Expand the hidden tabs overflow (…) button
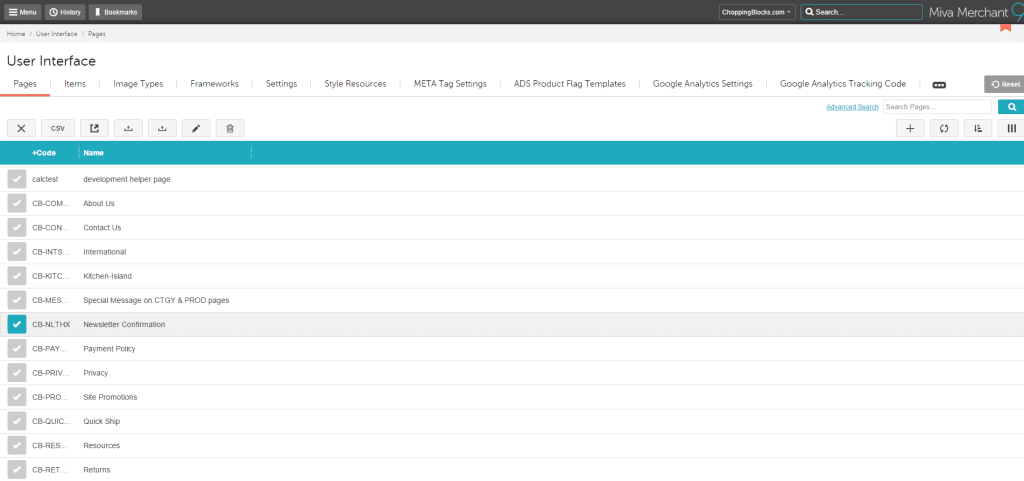 (939, 85)
